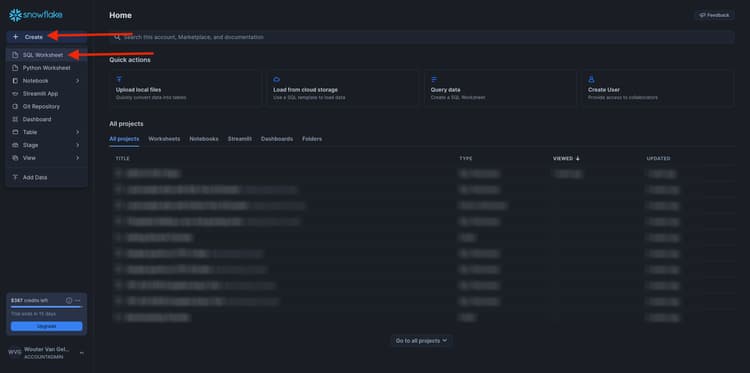Image resolution: width=750 pixels, height=373 pixels.
Task: Click the TYPE column header
Action: click(x=466, y=158)
